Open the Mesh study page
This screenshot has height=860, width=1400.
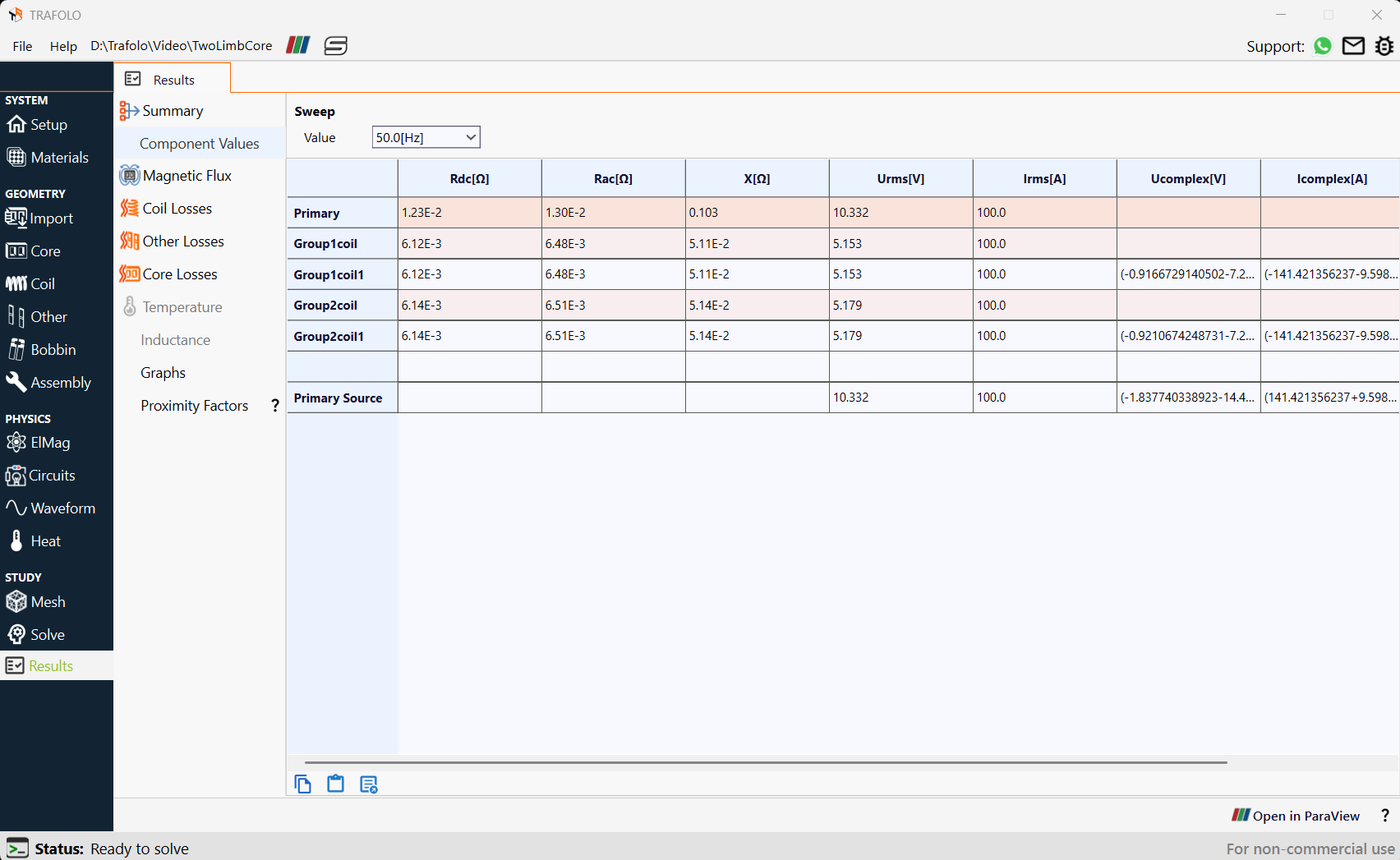pyautogui.click(x=36, y=602)
